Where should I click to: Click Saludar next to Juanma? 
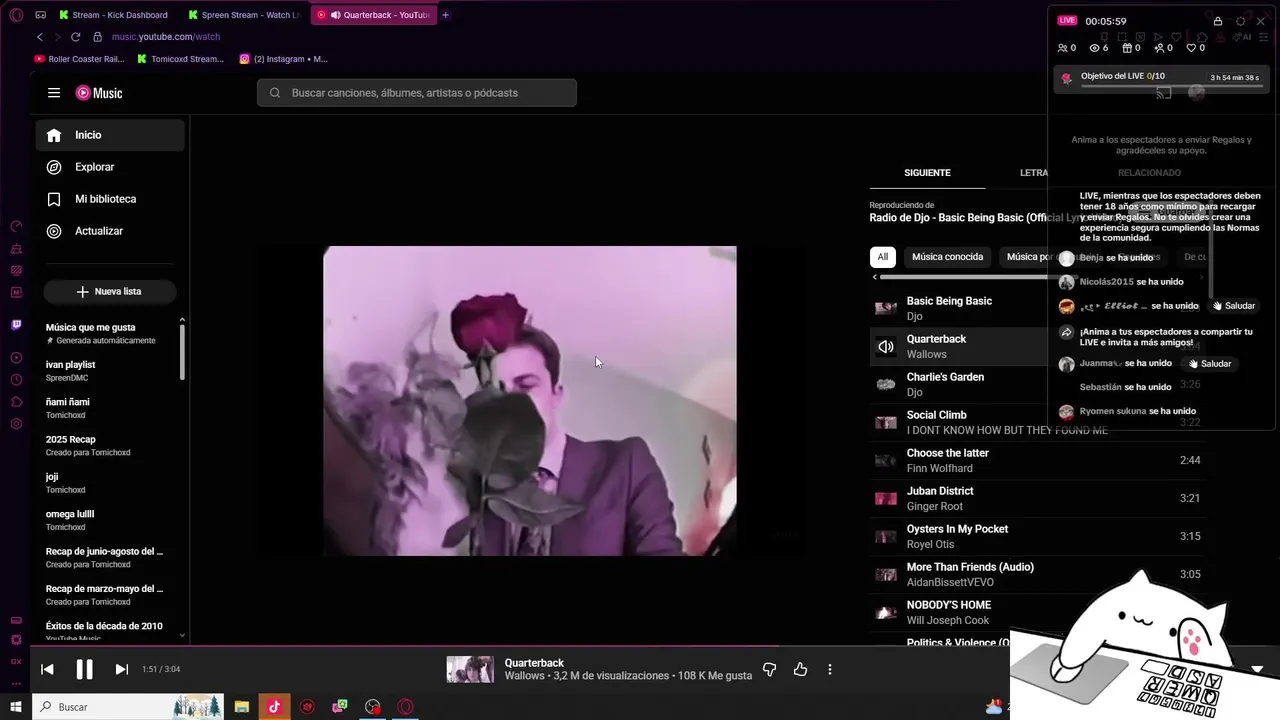(x=1209, y=364)
